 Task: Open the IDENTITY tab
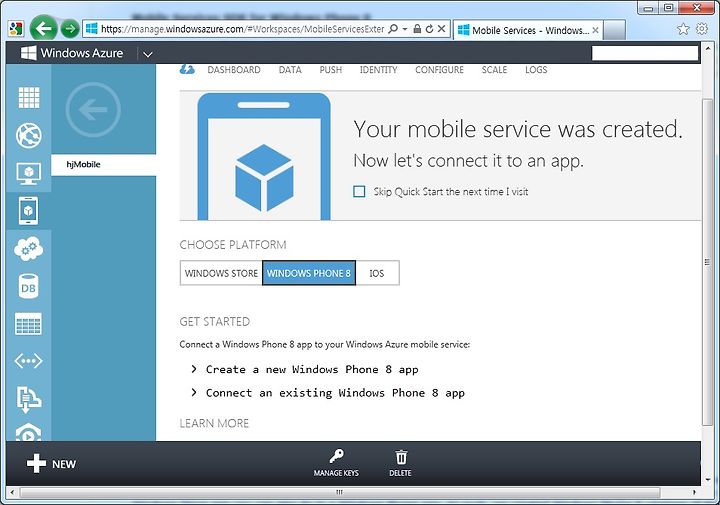click(378, 70)
